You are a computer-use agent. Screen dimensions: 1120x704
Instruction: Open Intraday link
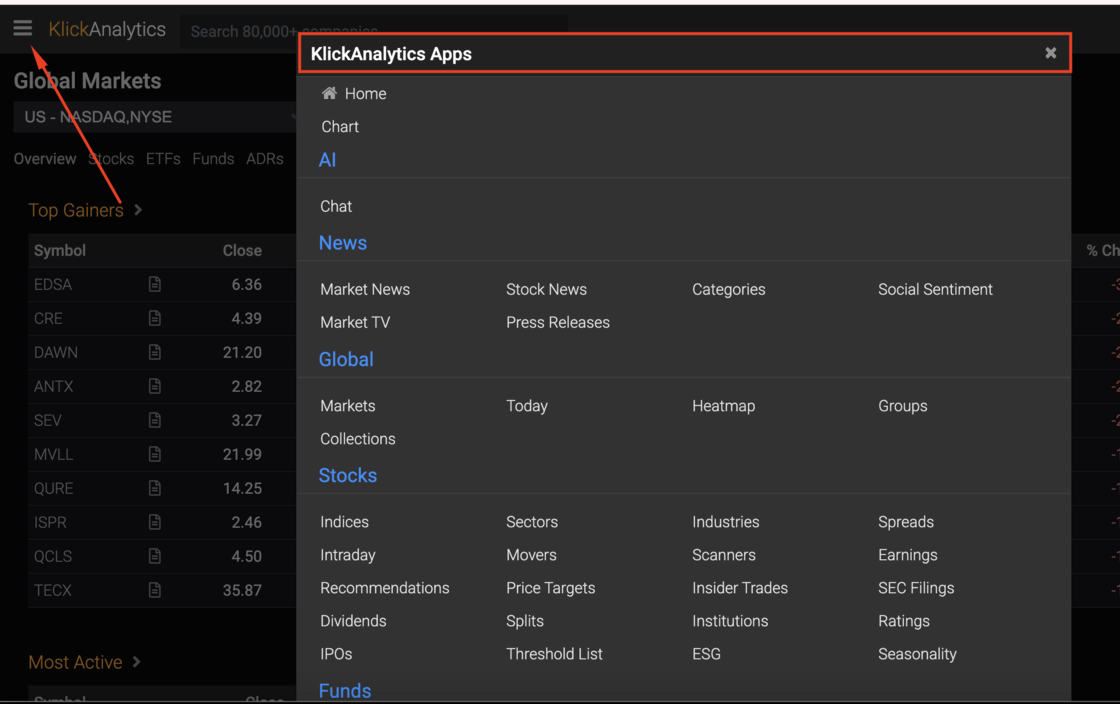point(348,555)
